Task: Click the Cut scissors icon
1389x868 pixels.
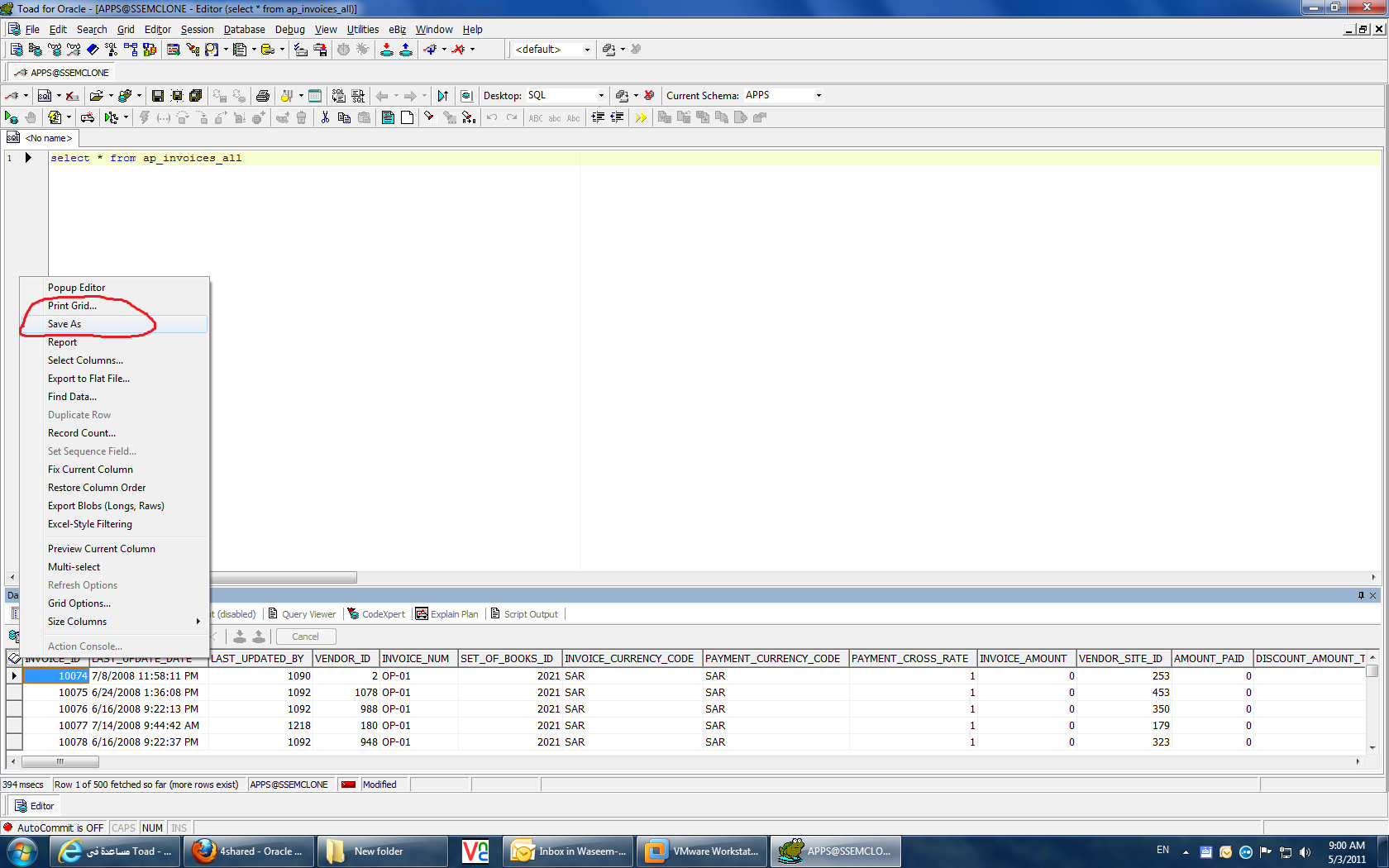Action: (x=325, y=117)
